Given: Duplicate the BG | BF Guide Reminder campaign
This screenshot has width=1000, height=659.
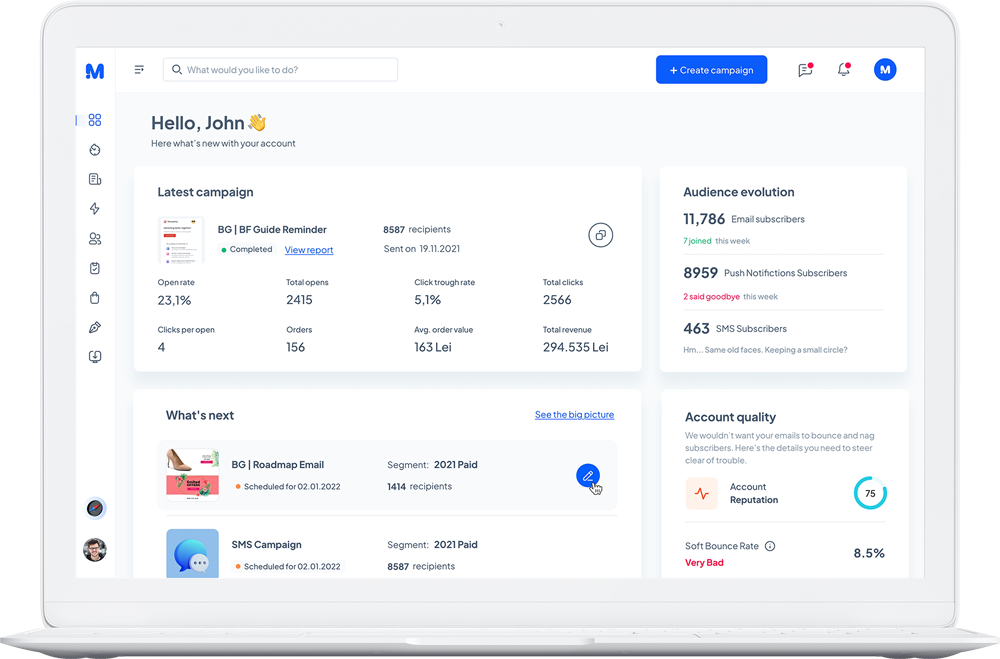Looking at the screenshot, I should click(x=600, y=235).
